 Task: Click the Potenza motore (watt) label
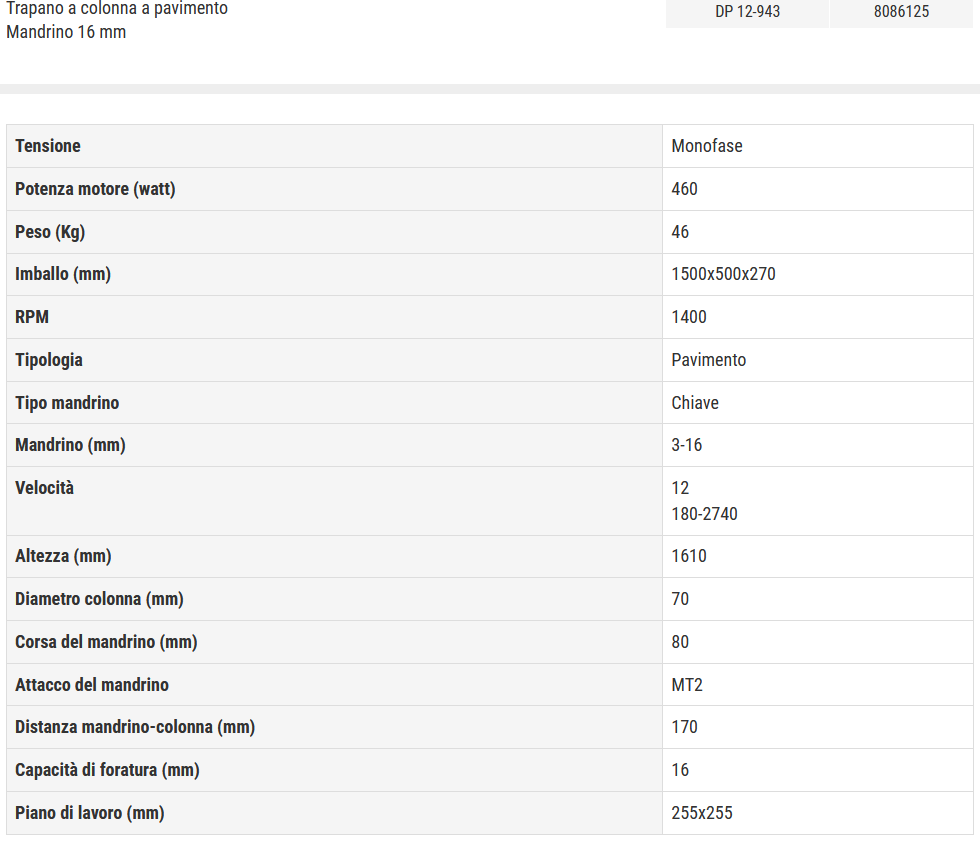click(x=95, y=189)
